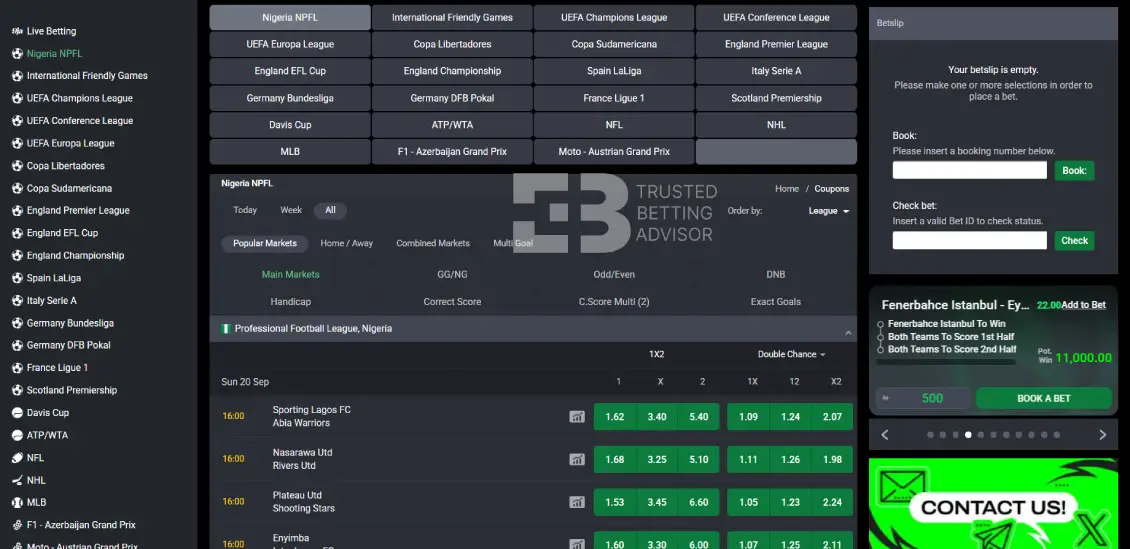The height and width of the screenshot is (549, 1130).
Task: Collapse Professional Football League, Nigeria section
Action: point(848,332)
